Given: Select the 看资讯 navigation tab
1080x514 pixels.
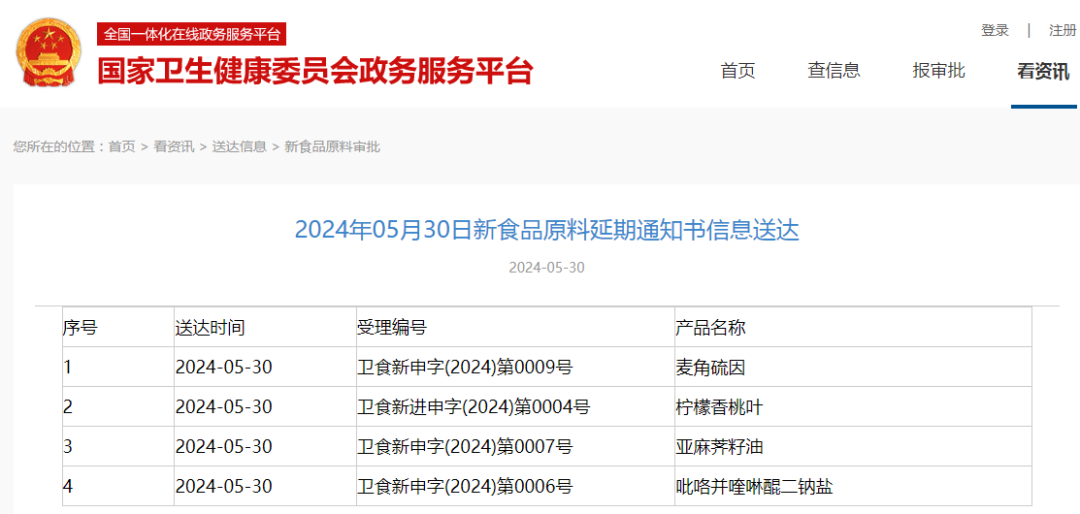Looking at the screenshot, I should 1043,71.
